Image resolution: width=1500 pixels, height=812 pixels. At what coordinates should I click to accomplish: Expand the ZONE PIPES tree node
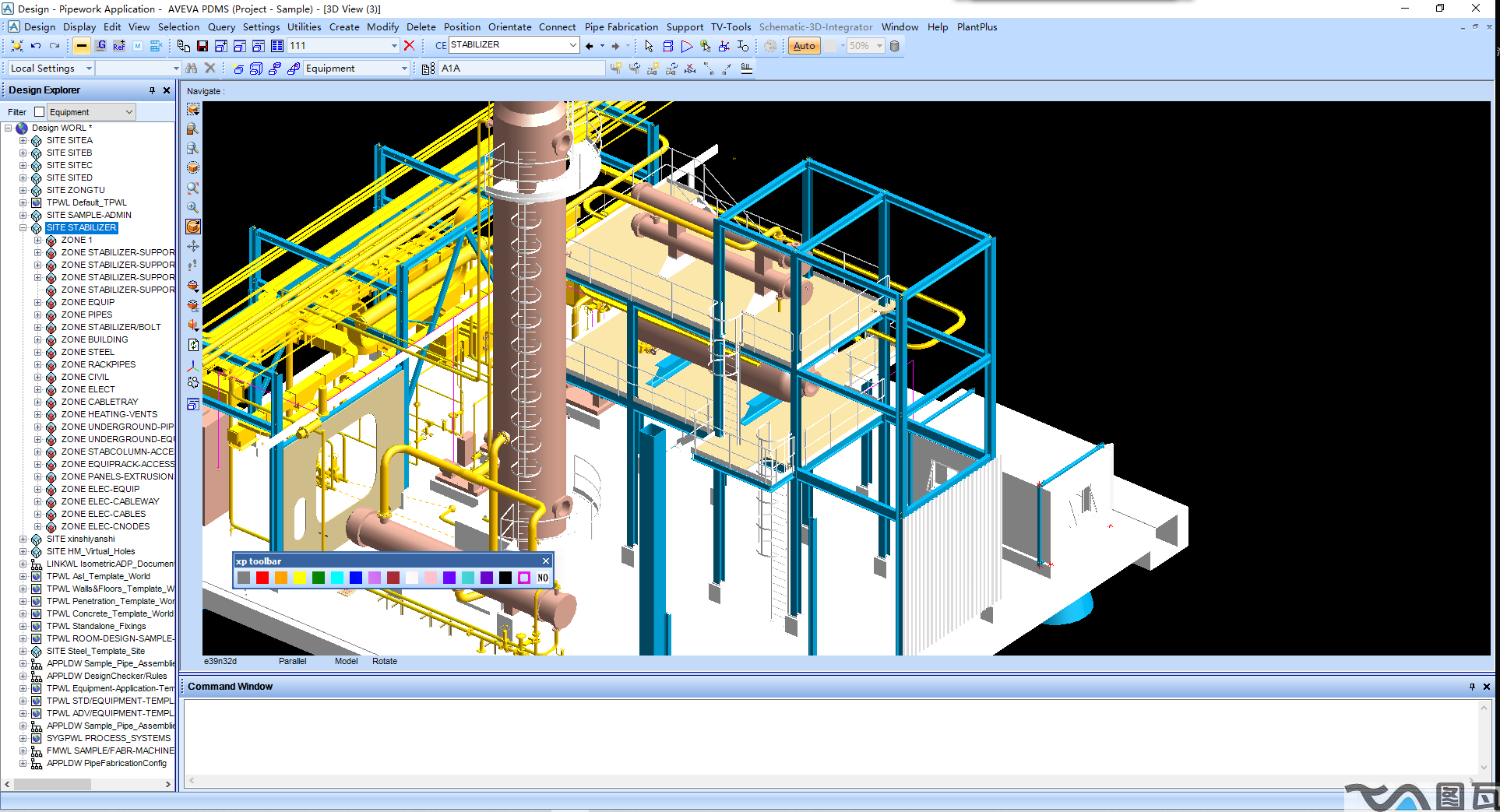tap(37, 315)
